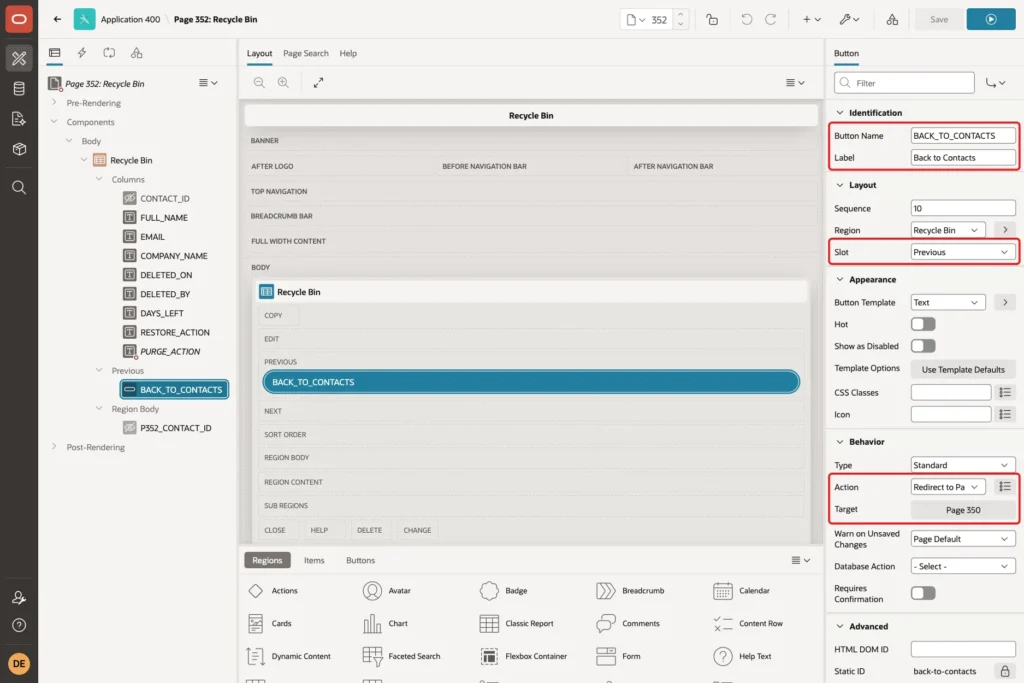Screen dimensions: 1024x683
Task: Open Team Development sidebar icon
Action: coord(19,119)
